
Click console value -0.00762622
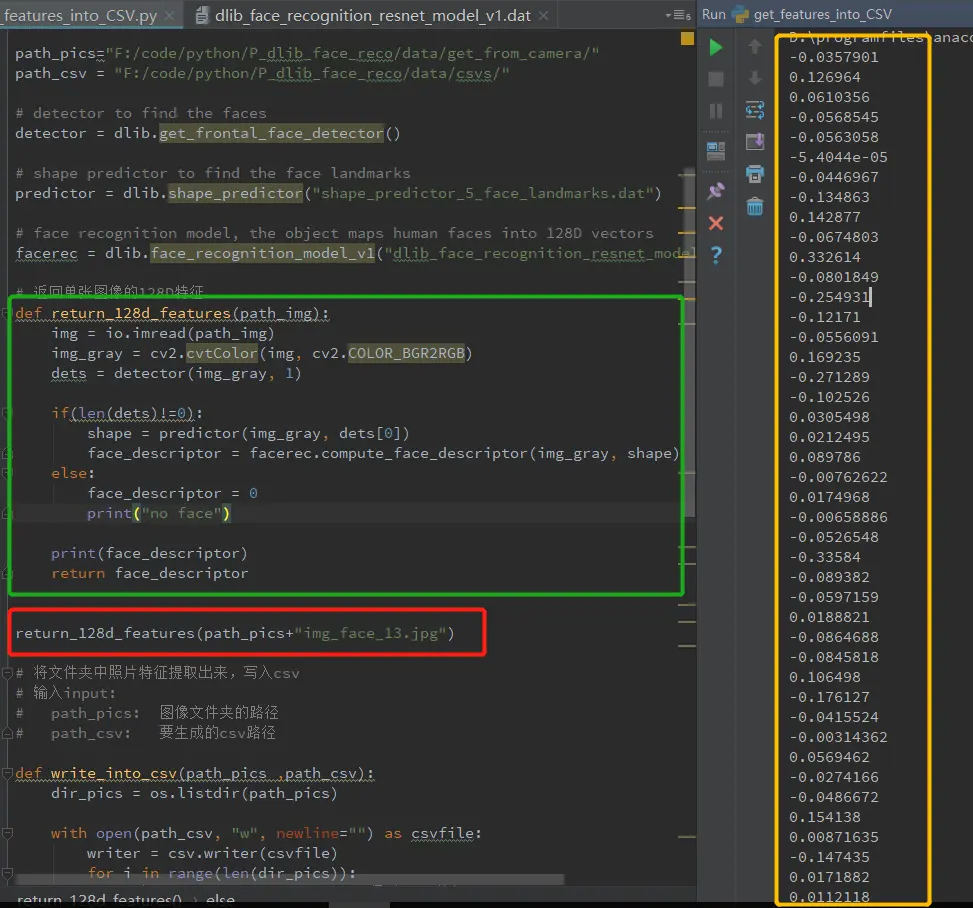pyautogui.click(x=838, y=477)
